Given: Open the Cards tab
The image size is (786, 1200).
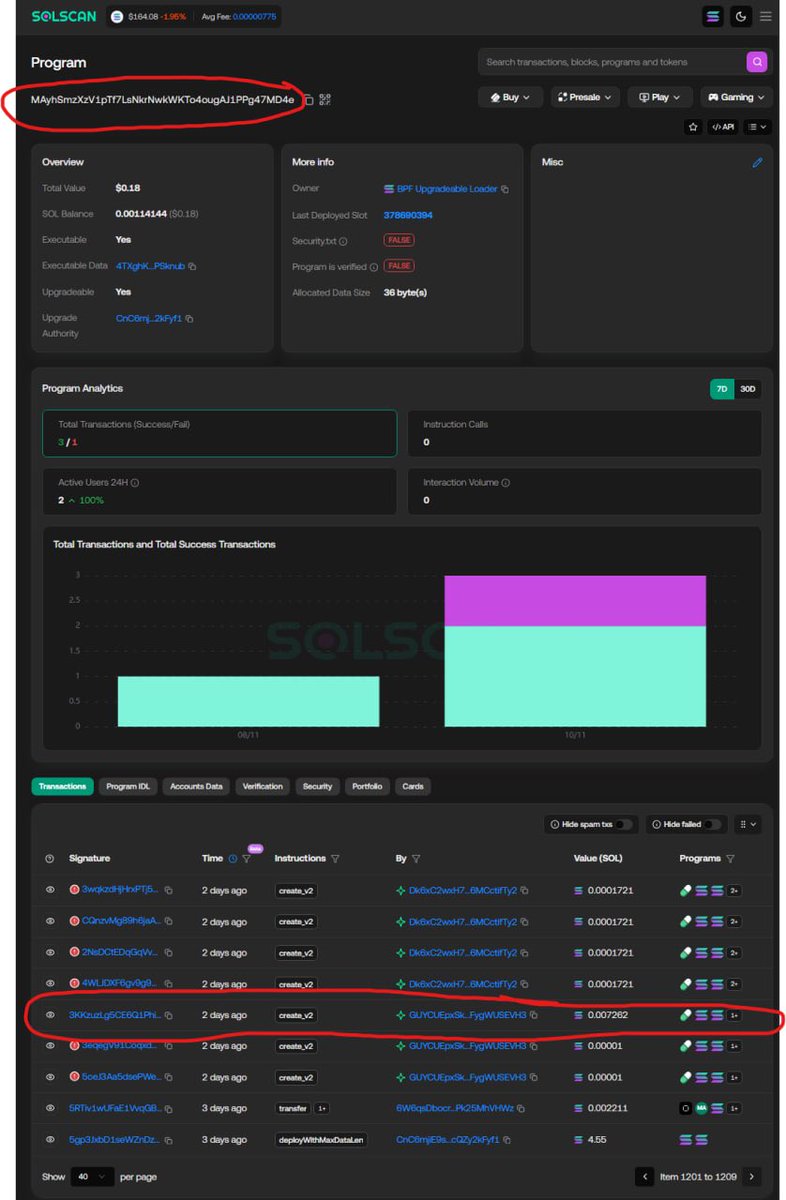Looking at the screenshot, I should [413, 787].
